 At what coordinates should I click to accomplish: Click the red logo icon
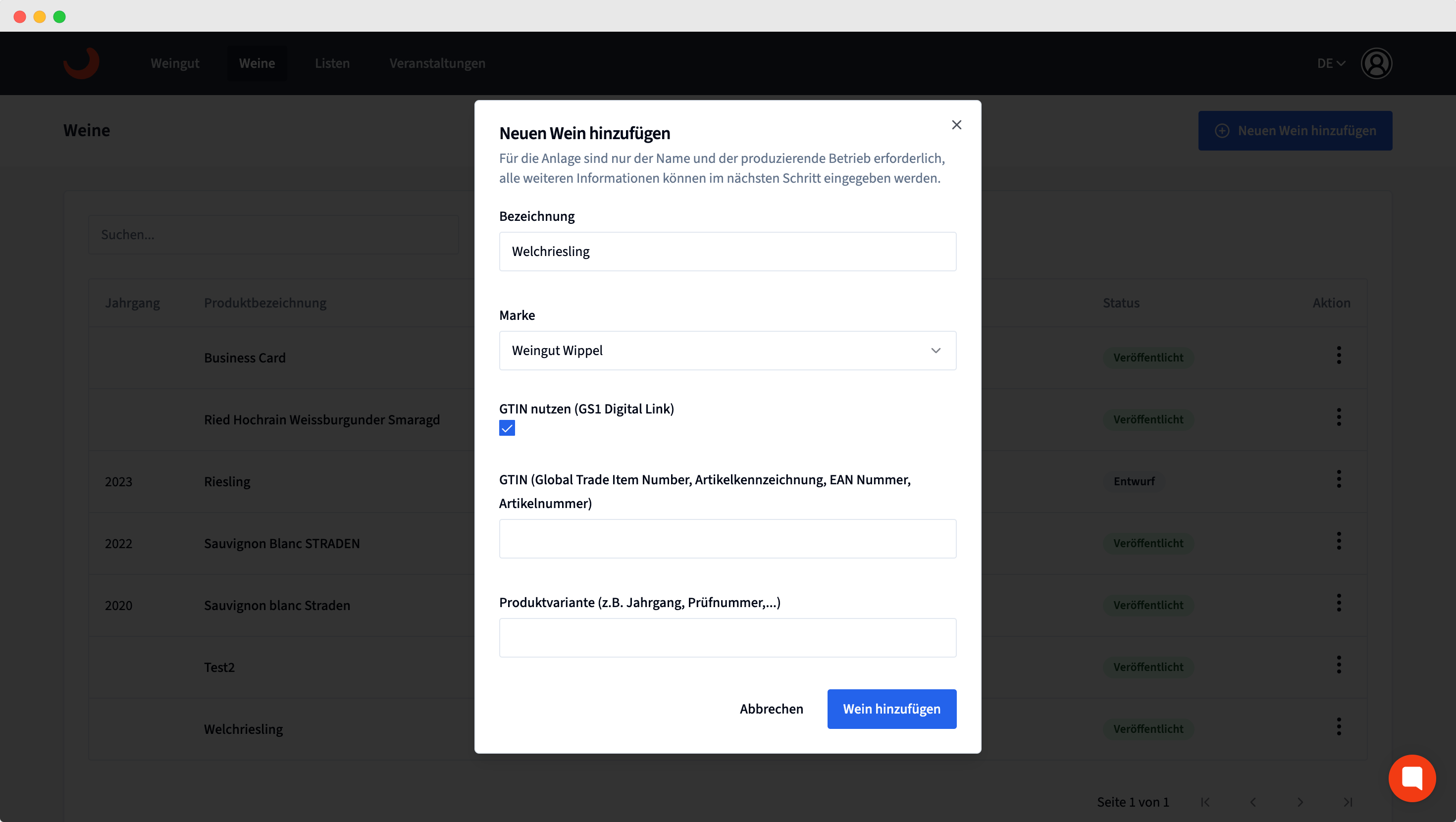81,62
